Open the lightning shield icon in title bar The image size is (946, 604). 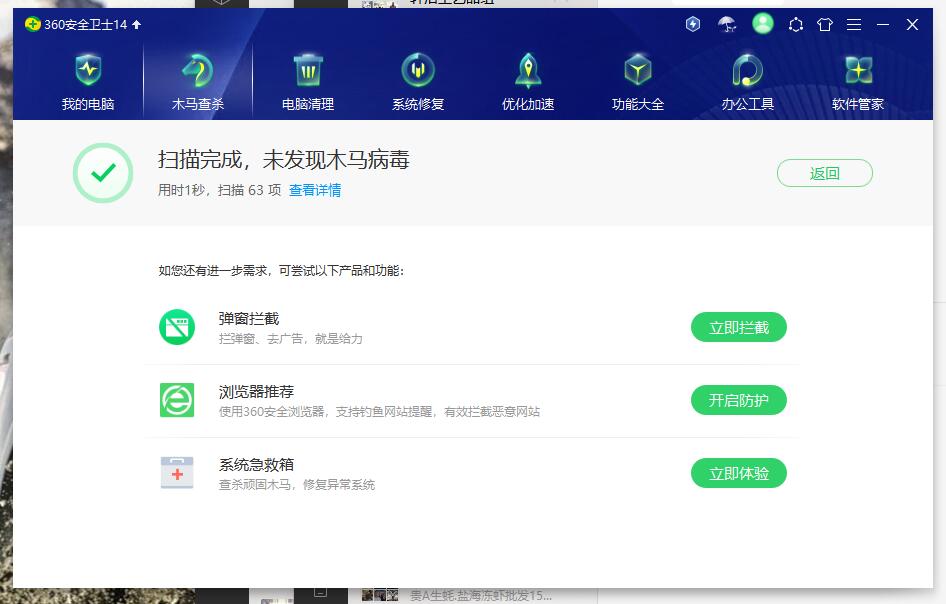pos(693,24)
